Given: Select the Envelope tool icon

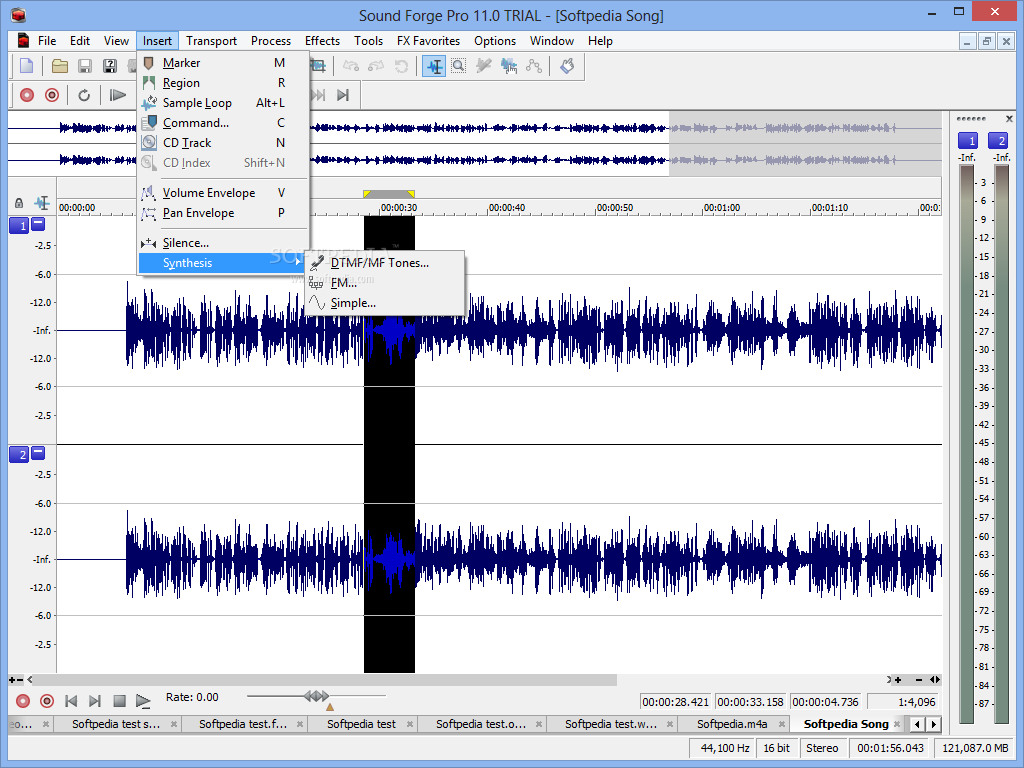Looking at the screenshot, I should (534, 66).
